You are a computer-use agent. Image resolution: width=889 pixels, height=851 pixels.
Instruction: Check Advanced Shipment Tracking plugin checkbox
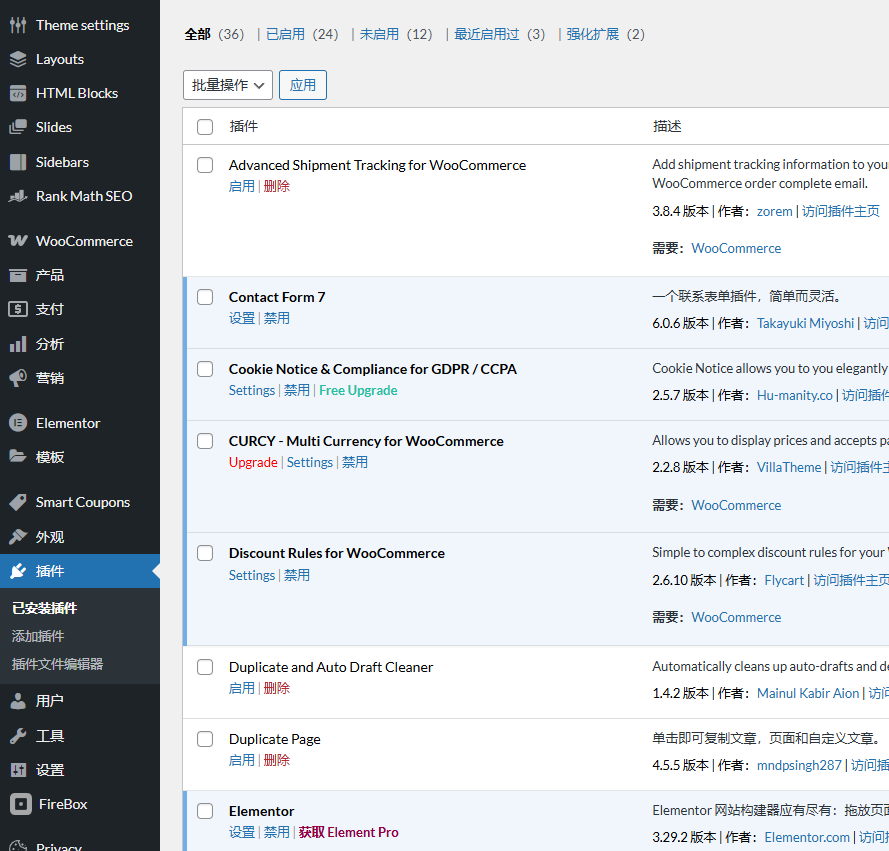(205, 165)
